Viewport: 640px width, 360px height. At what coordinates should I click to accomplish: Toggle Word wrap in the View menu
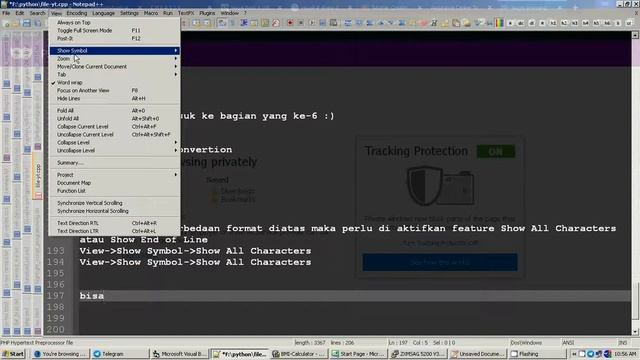114,82
